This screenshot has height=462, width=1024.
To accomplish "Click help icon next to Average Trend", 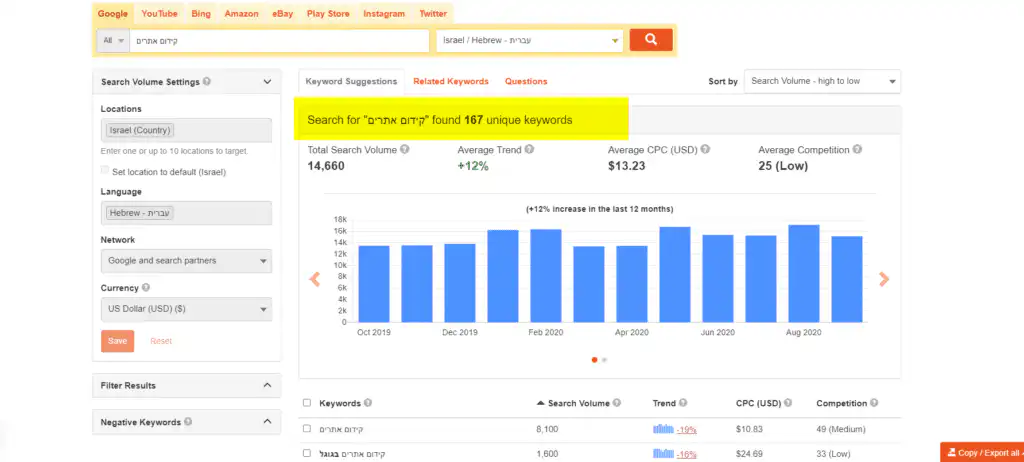I will 529,150.
